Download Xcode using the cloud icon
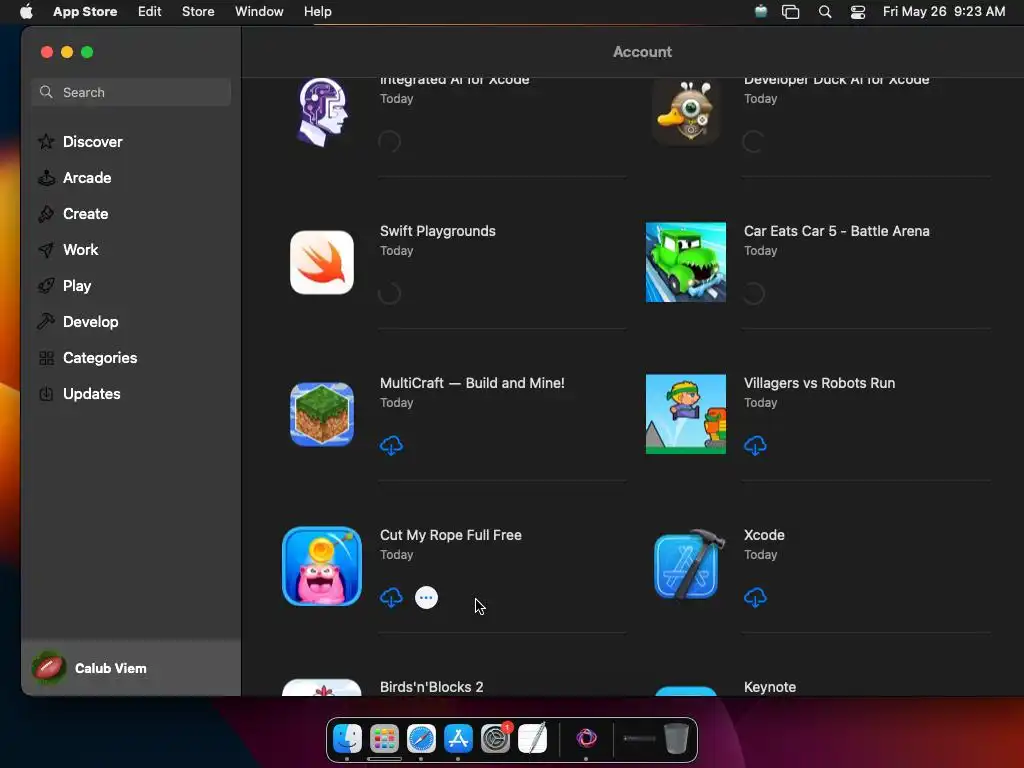This screenshot has height=768, width=1024. (x=755, y=598)
